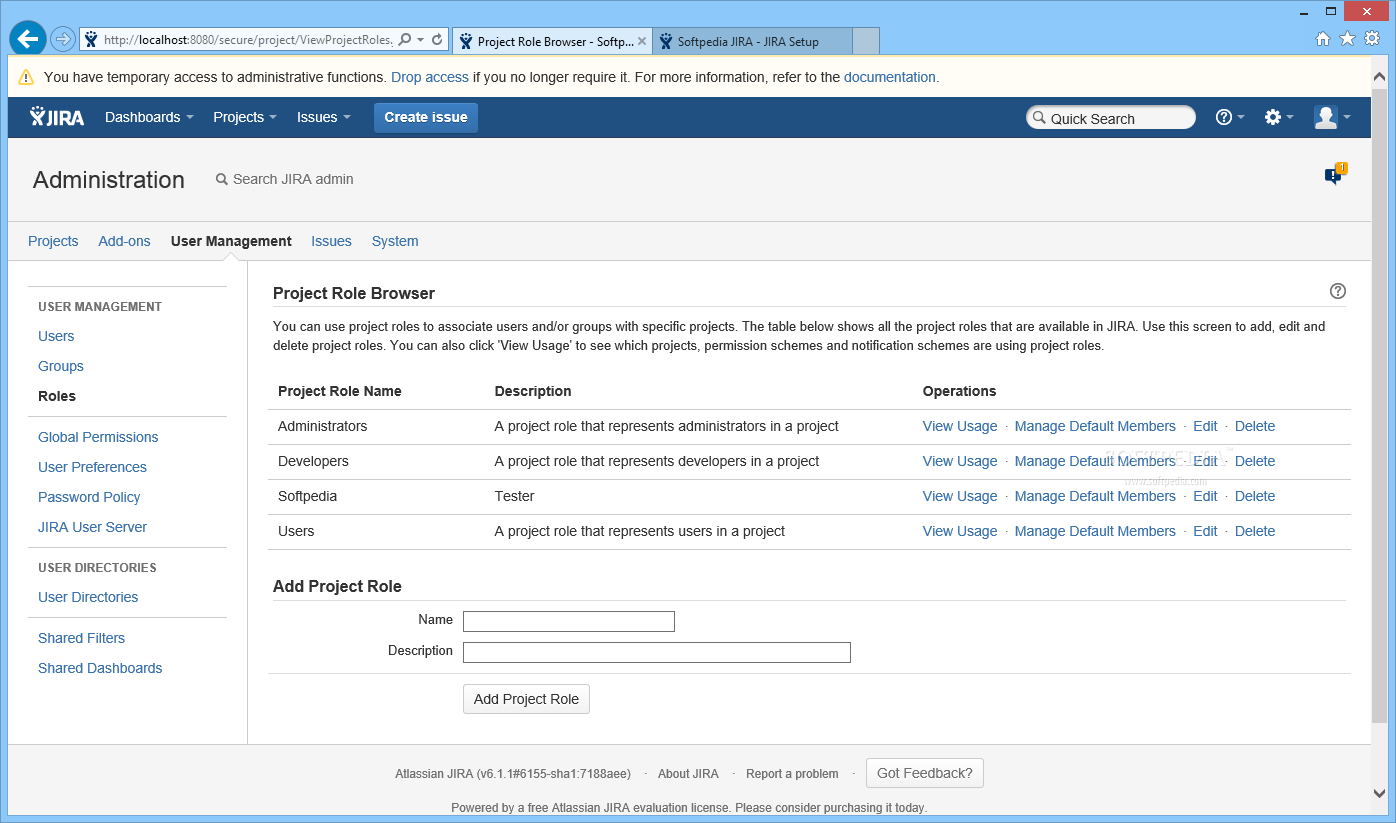Viewport: 1396px width, 823px height.
Task: Open the address bar dropdown arrow
Action: pos(421,40)
